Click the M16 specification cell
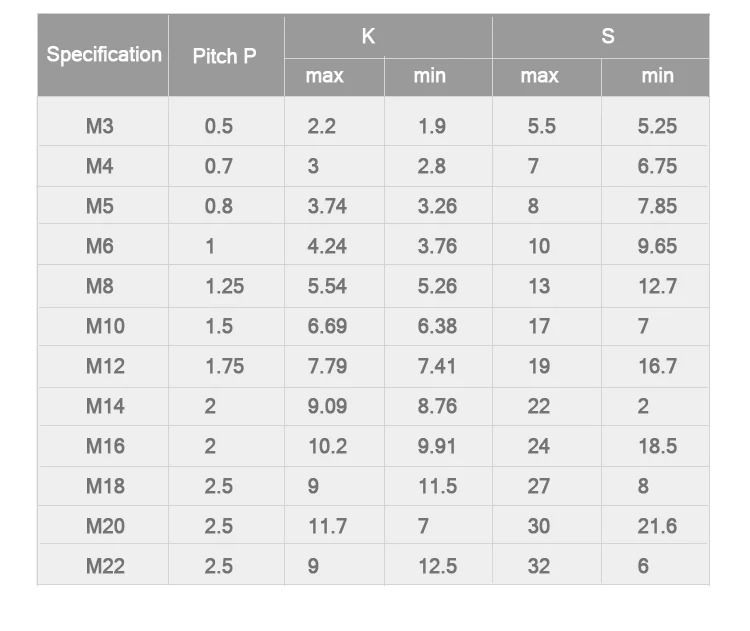Screen dimensions: 750x631 (x=105, y=446)
